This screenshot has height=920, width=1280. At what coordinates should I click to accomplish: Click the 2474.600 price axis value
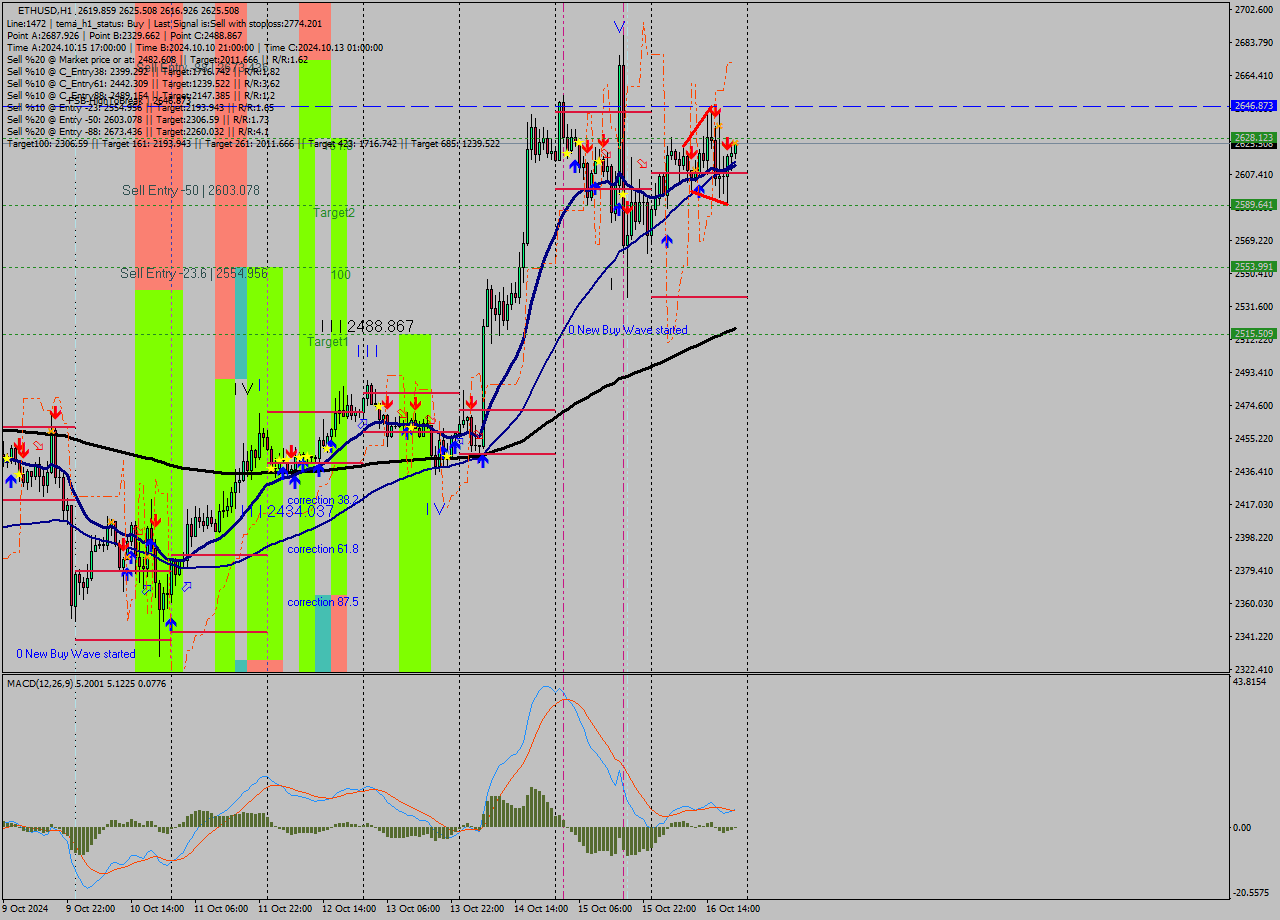[1253, 406]
